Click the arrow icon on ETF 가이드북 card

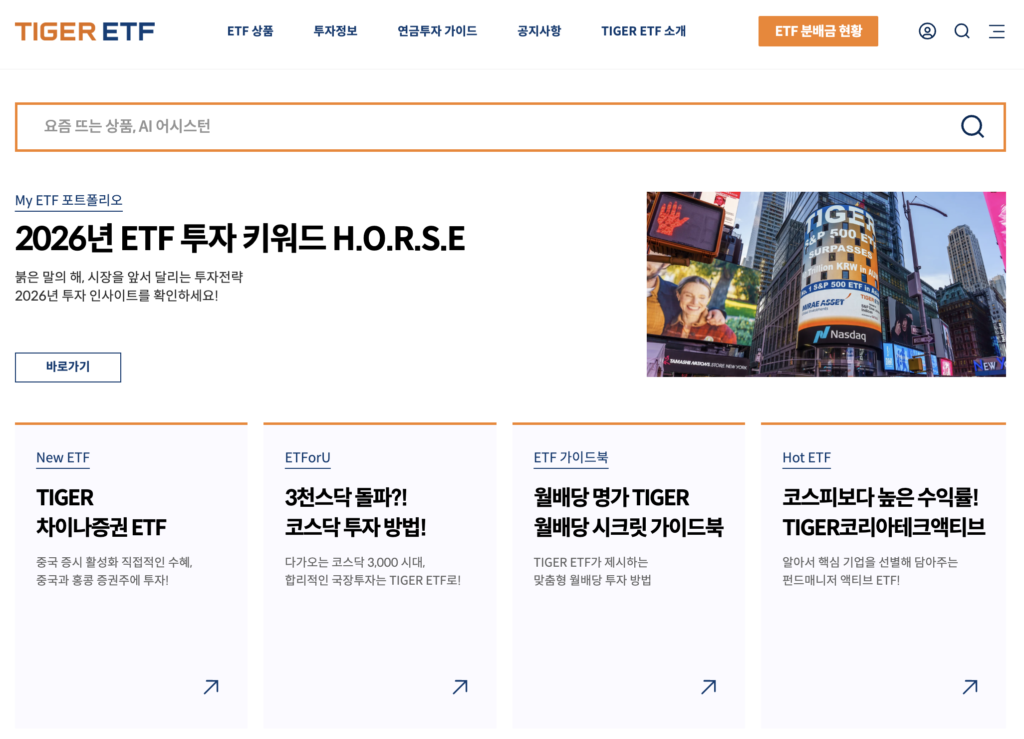click(x=708, y=687)
